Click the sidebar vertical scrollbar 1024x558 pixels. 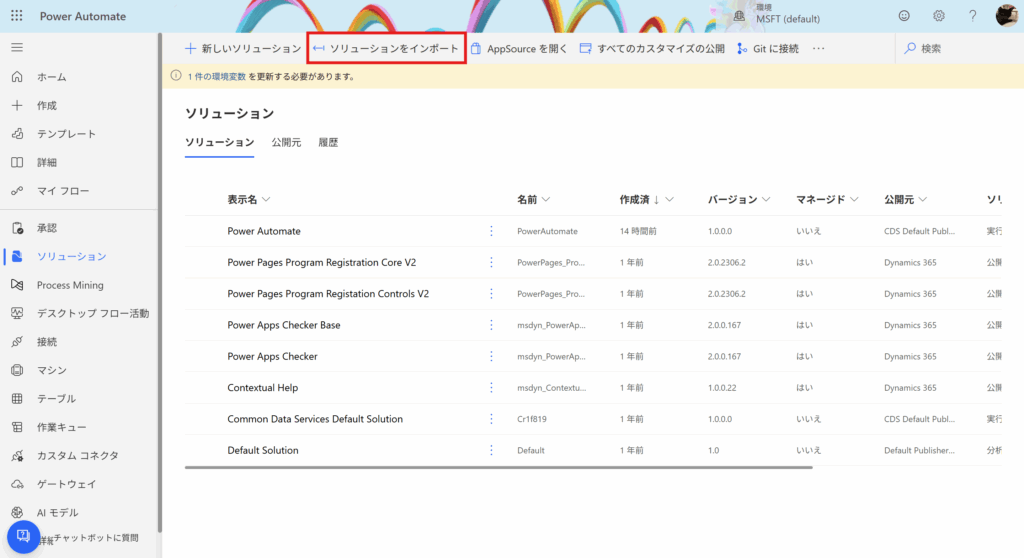coord(160,282)
